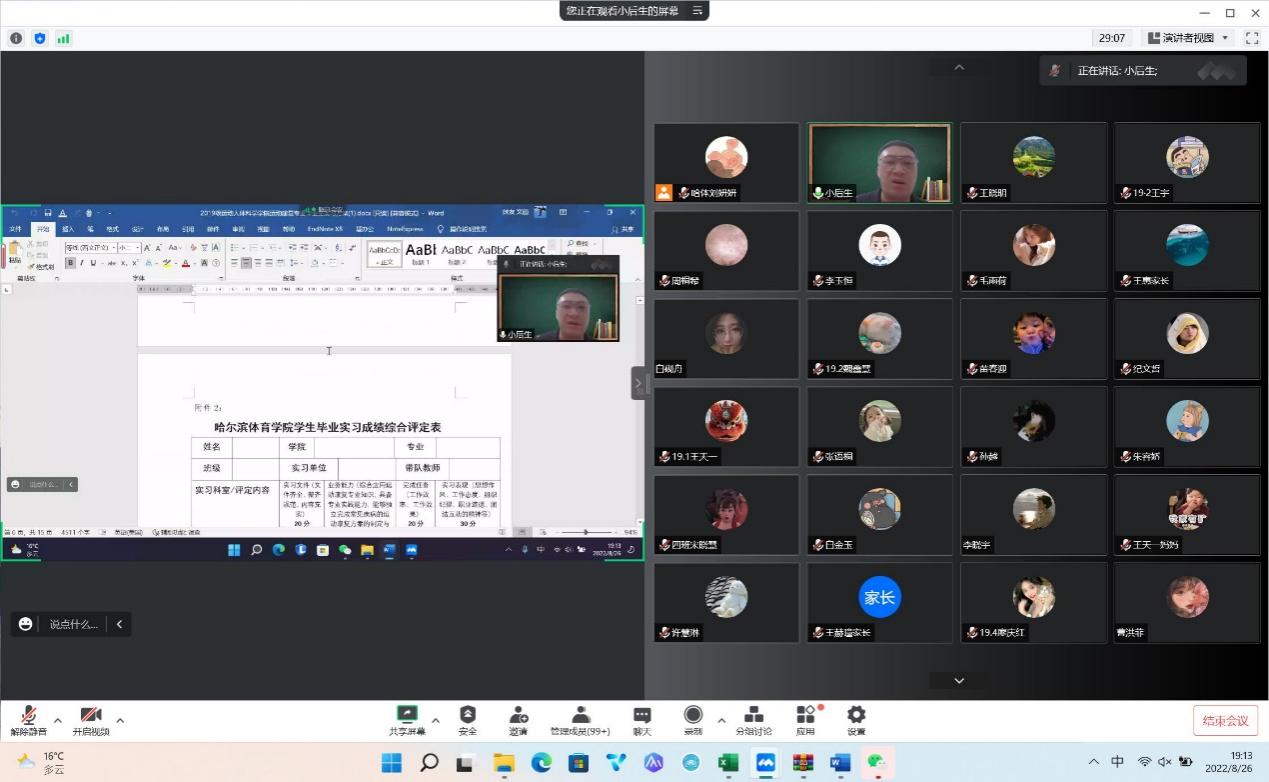Open the 安全 security menu
The width and height of the screenshot is (1269, 782).
tap(467, 720)
